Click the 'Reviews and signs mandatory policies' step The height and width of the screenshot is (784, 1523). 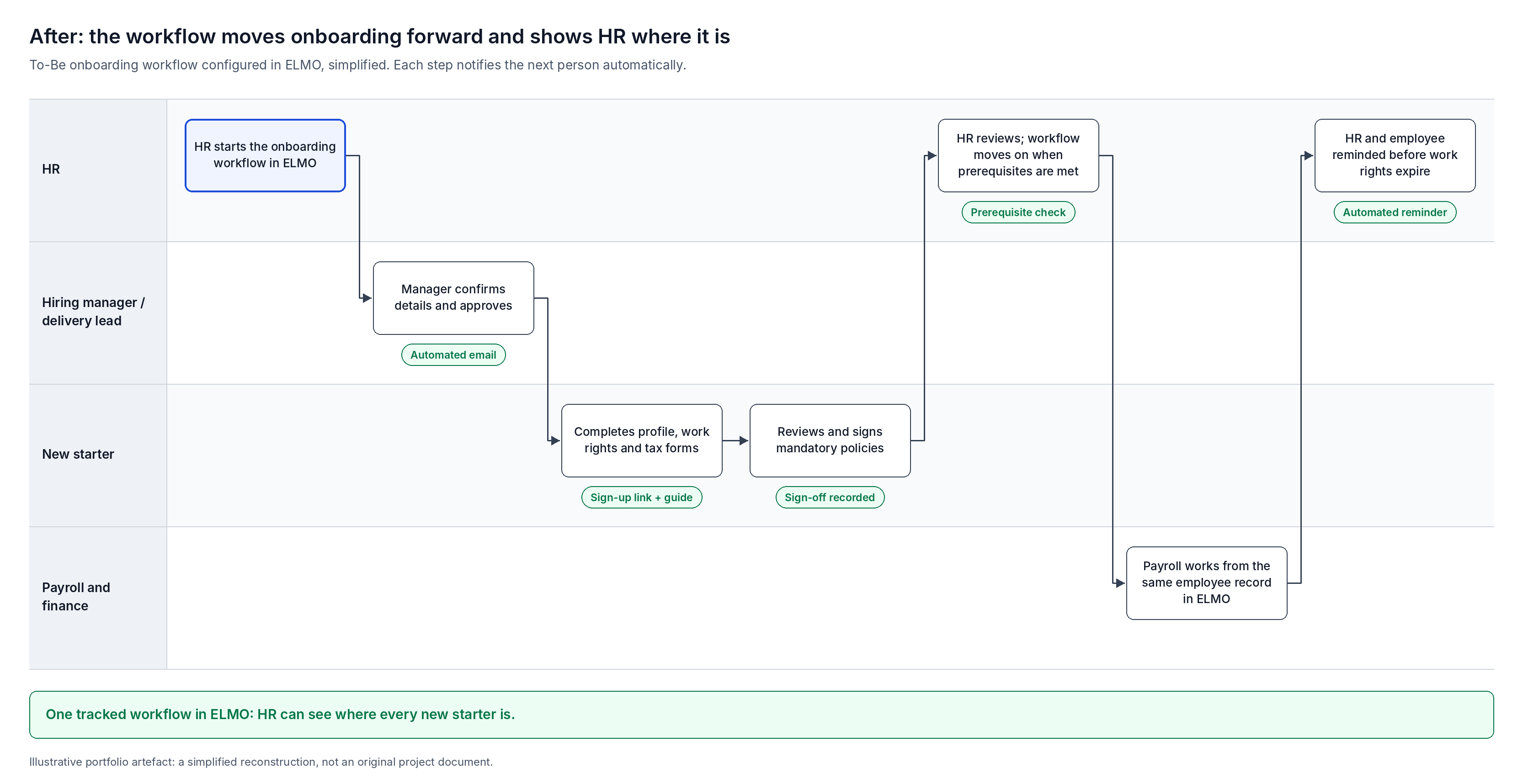pos(830,440)
